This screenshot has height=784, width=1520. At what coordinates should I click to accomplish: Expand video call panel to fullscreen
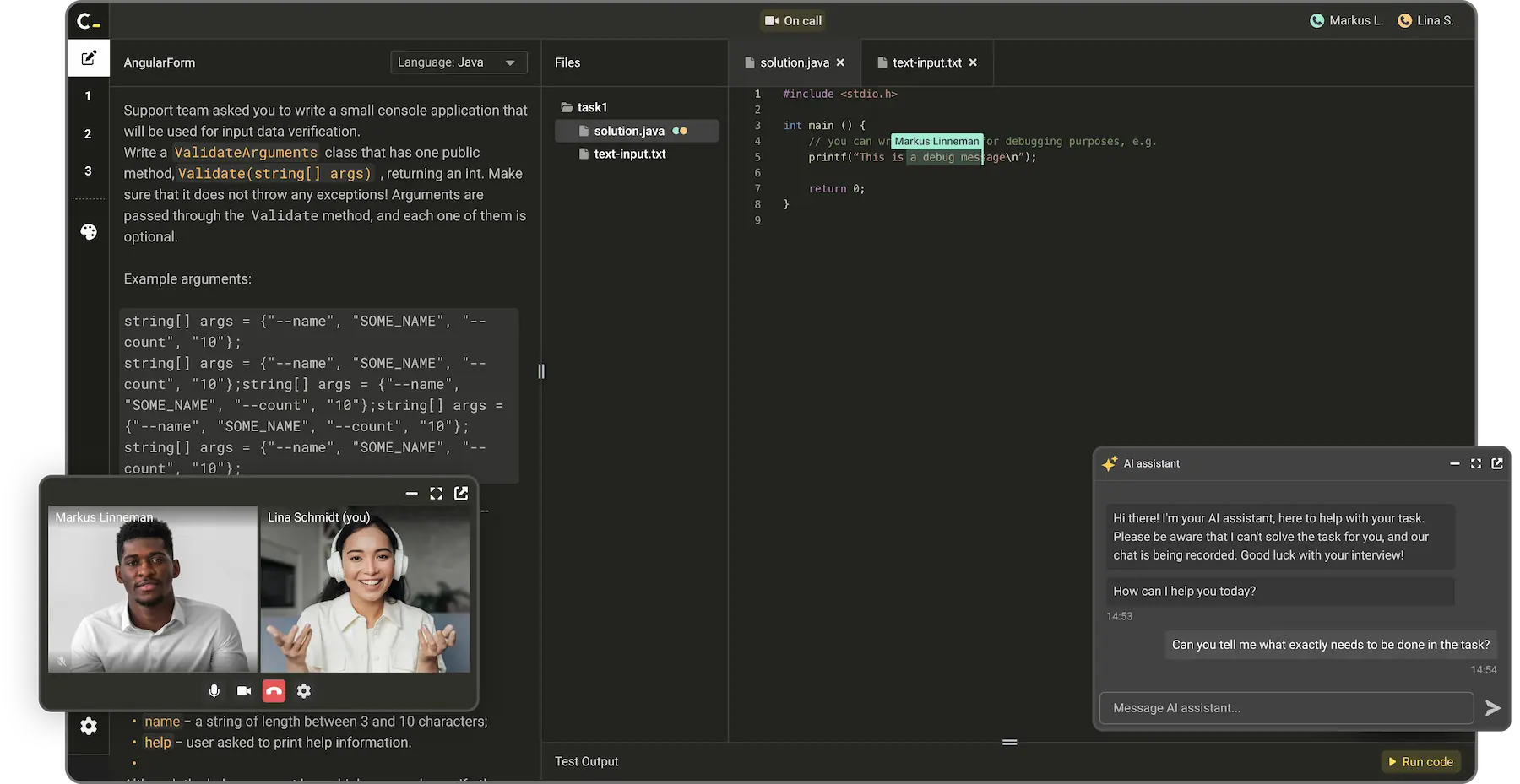click(436, 493)
